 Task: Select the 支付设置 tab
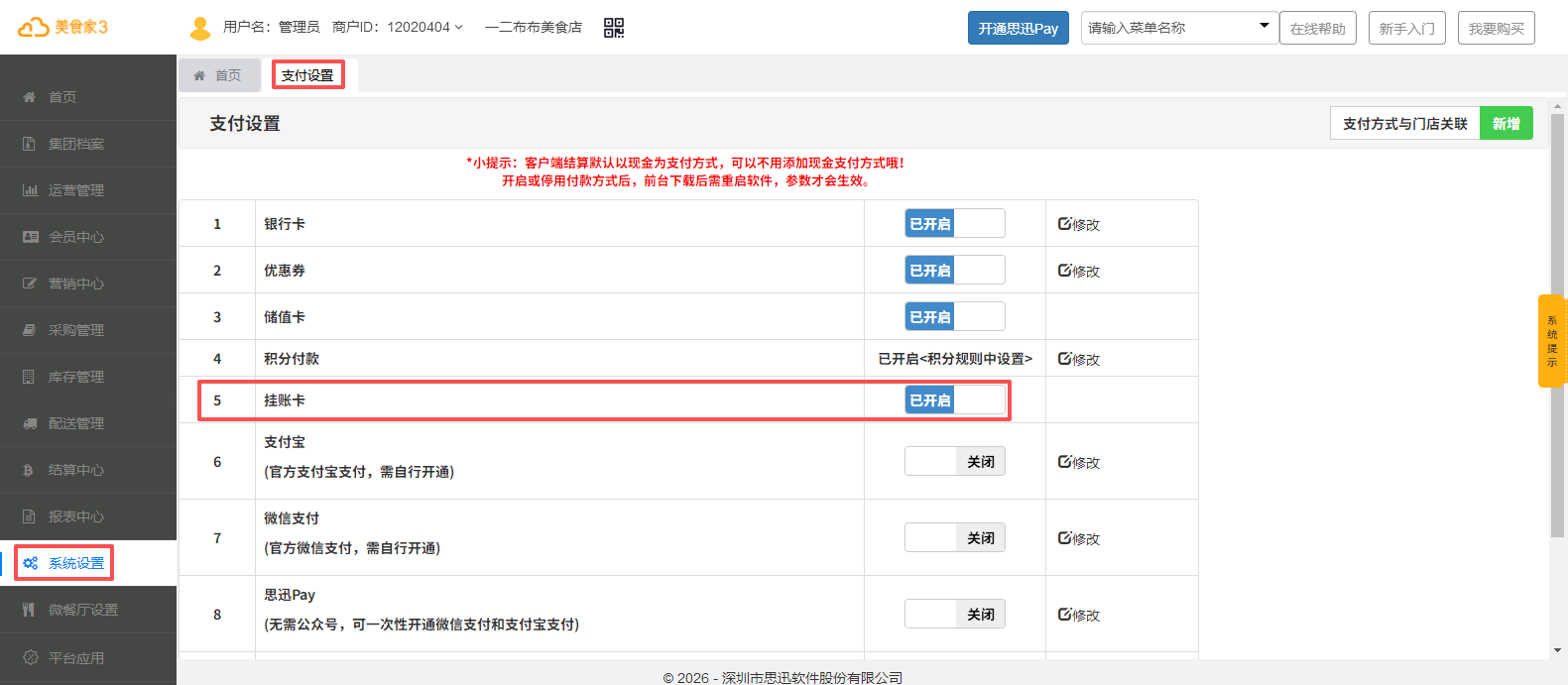pyautogui.click(x=307, y=75)
